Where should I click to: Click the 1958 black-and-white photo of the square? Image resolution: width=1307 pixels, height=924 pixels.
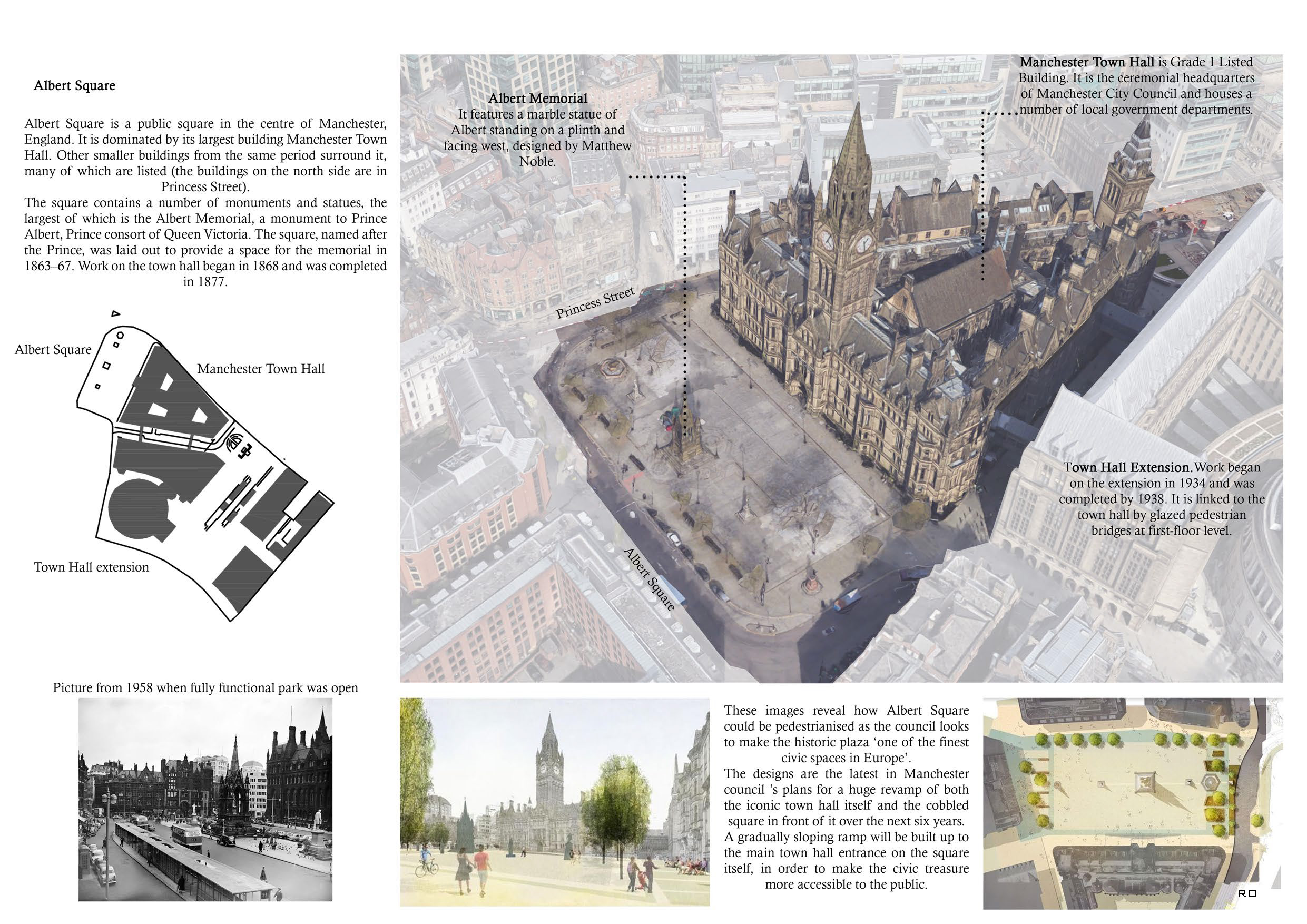pos(205,799)
